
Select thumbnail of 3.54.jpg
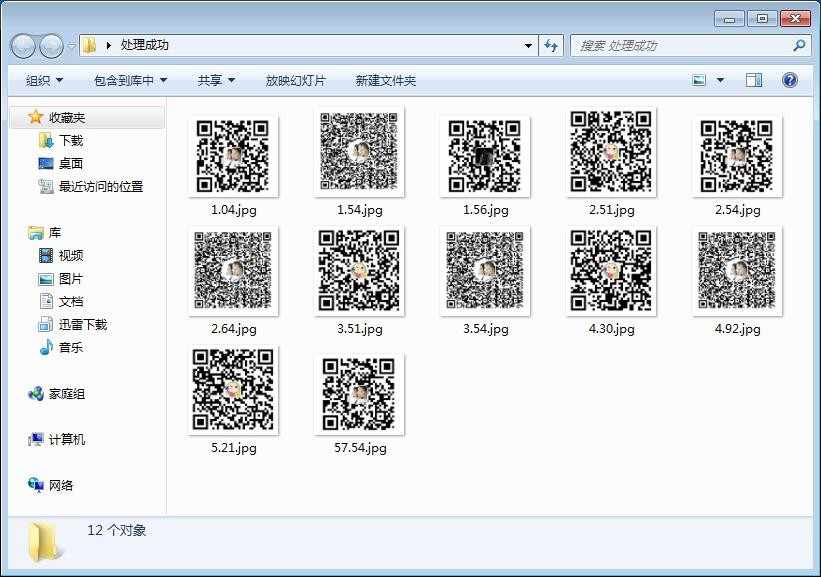click(485, 271)
